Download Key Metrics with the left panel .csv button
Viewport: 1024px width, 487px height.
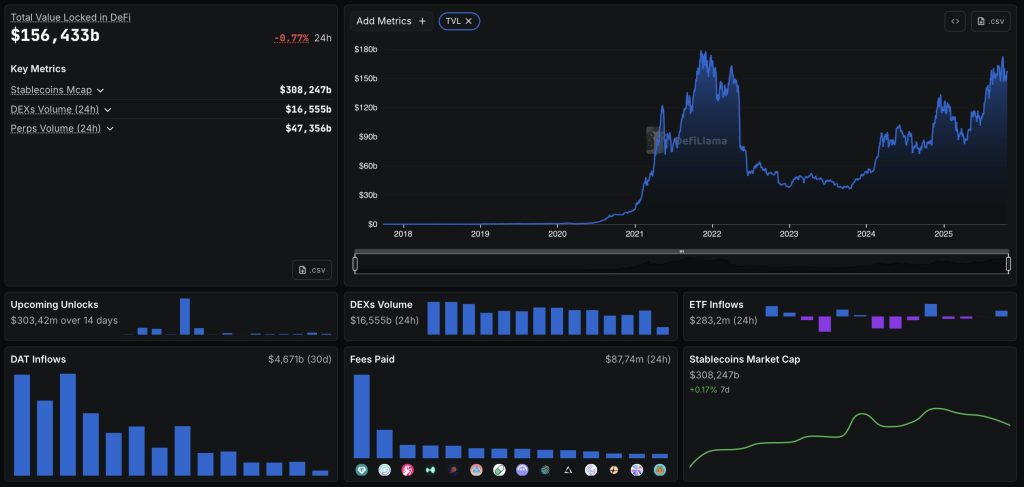click(312, 270)
